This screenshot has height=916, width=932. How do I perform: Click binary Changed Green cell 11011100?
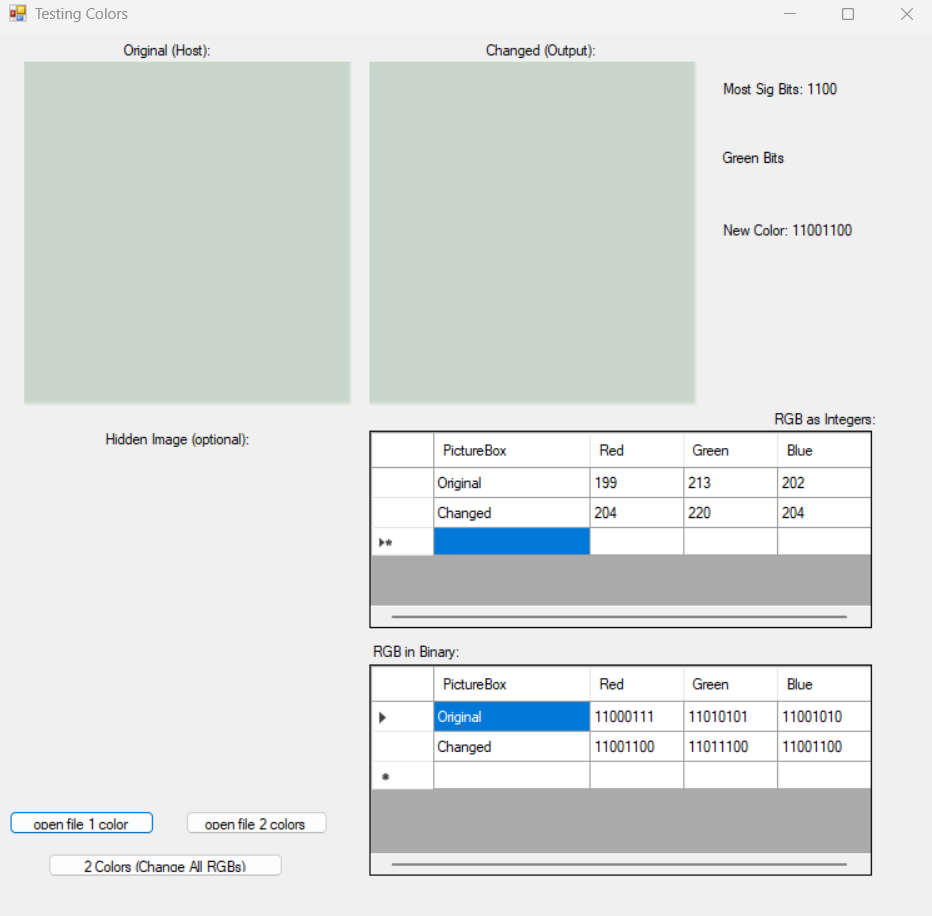point(730,747)
